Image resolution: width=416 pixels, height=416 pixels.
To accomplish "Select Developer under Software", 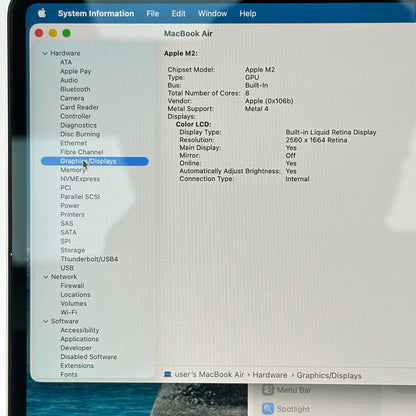I will point(76,348).
